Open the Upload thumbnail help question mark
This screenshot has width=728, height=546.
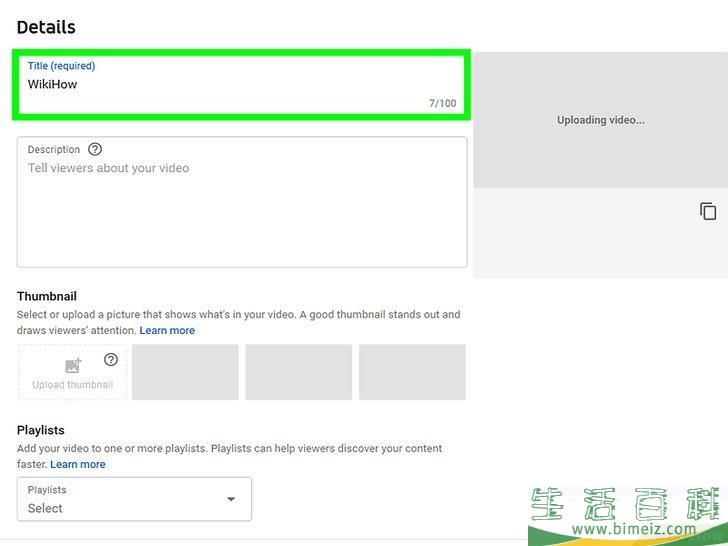pyautogui.click(x=111, y=360)
